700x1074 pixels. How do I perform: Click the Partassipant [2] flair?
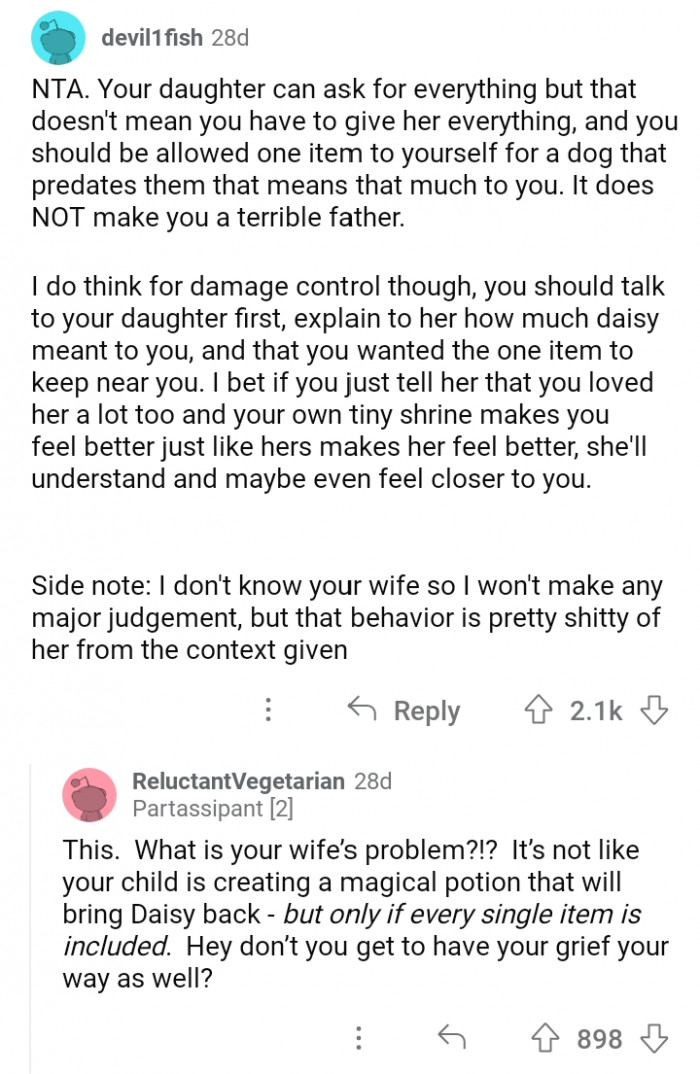coord(212,807)
